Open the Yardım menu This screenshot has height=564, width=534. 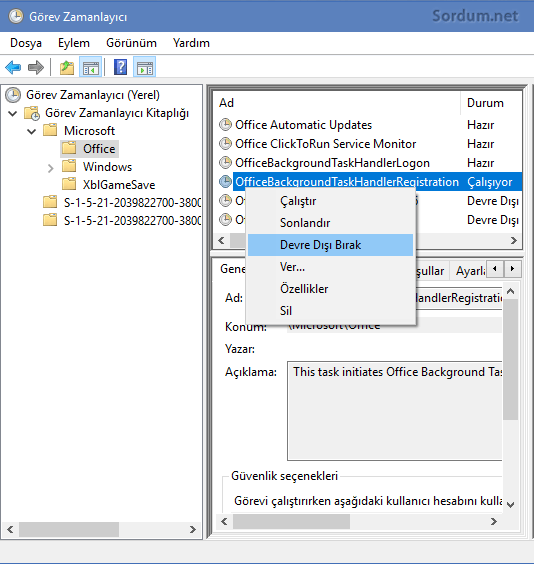[191, 43]
